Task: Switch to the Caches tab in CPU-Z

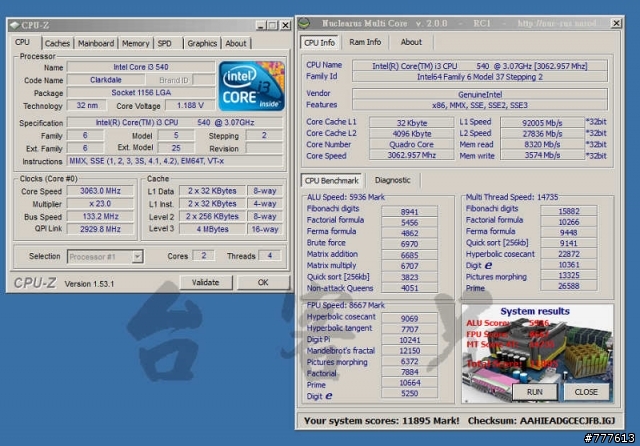Action: point(57,43)
